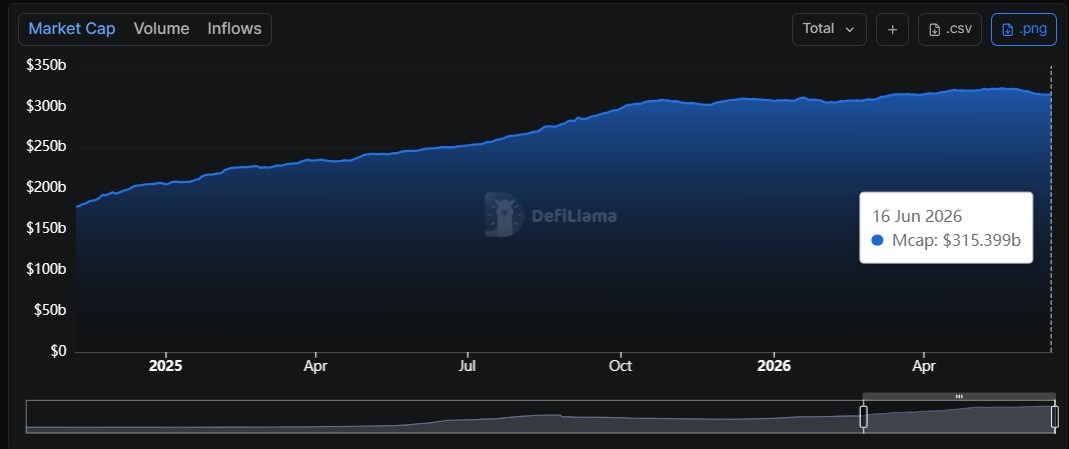The height and width of the screenshot is (449, 1069).
Task: Open the Total dropdown
Action: click(829, 29)
